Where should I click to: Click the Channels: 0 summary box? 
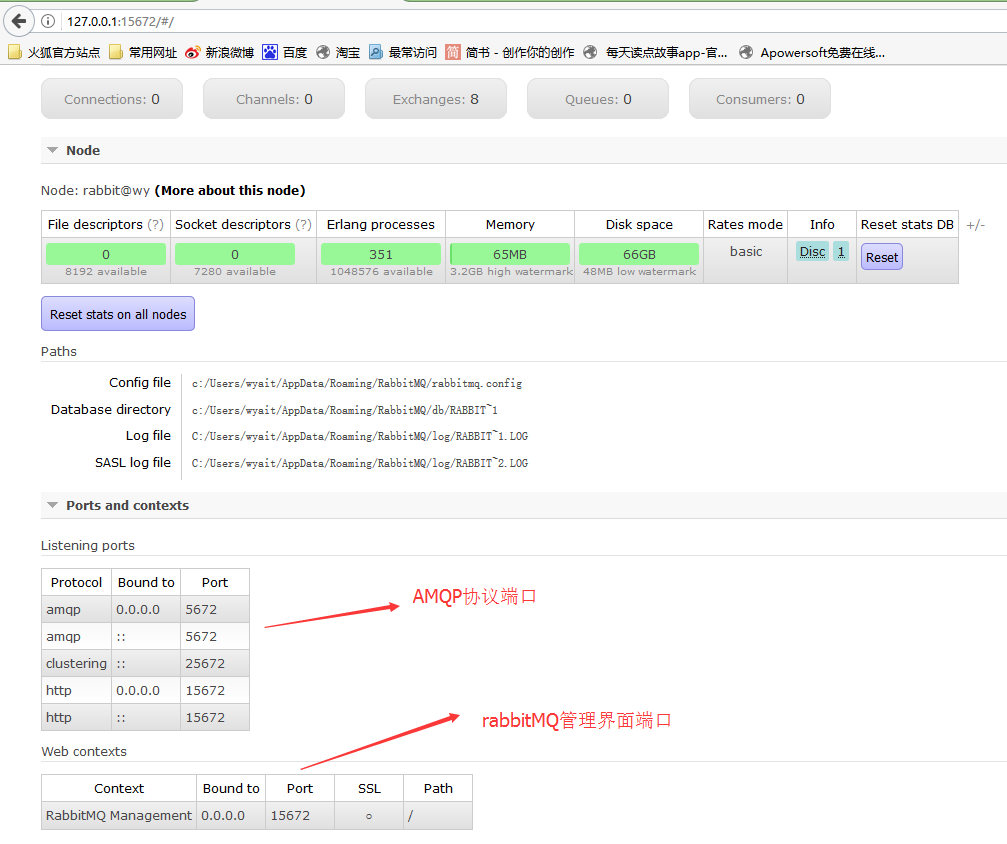[x=274, y=99]
